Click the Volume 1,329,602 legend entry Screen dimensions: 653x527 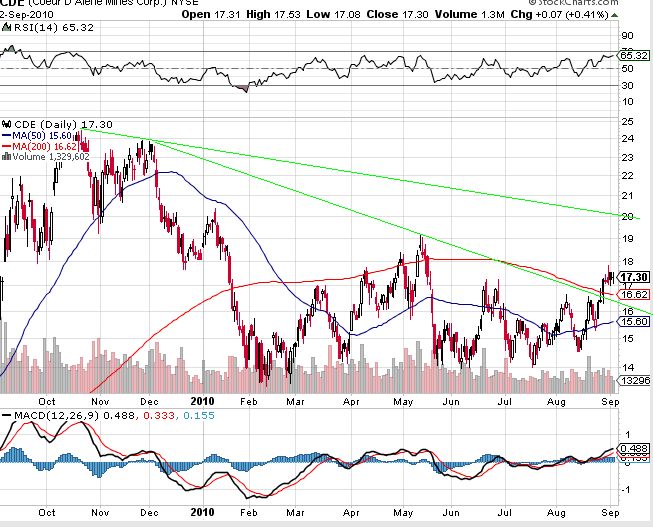pos(51,157)
